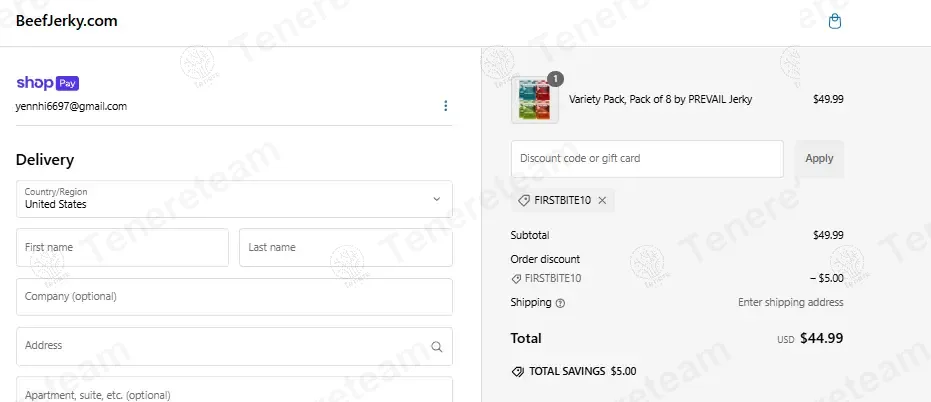This screenshot has height=402, width=931.
Task: Click the Order discount FIRSTBITE10 tag icon
Action: pyautogui.click(x=516, y=279)
